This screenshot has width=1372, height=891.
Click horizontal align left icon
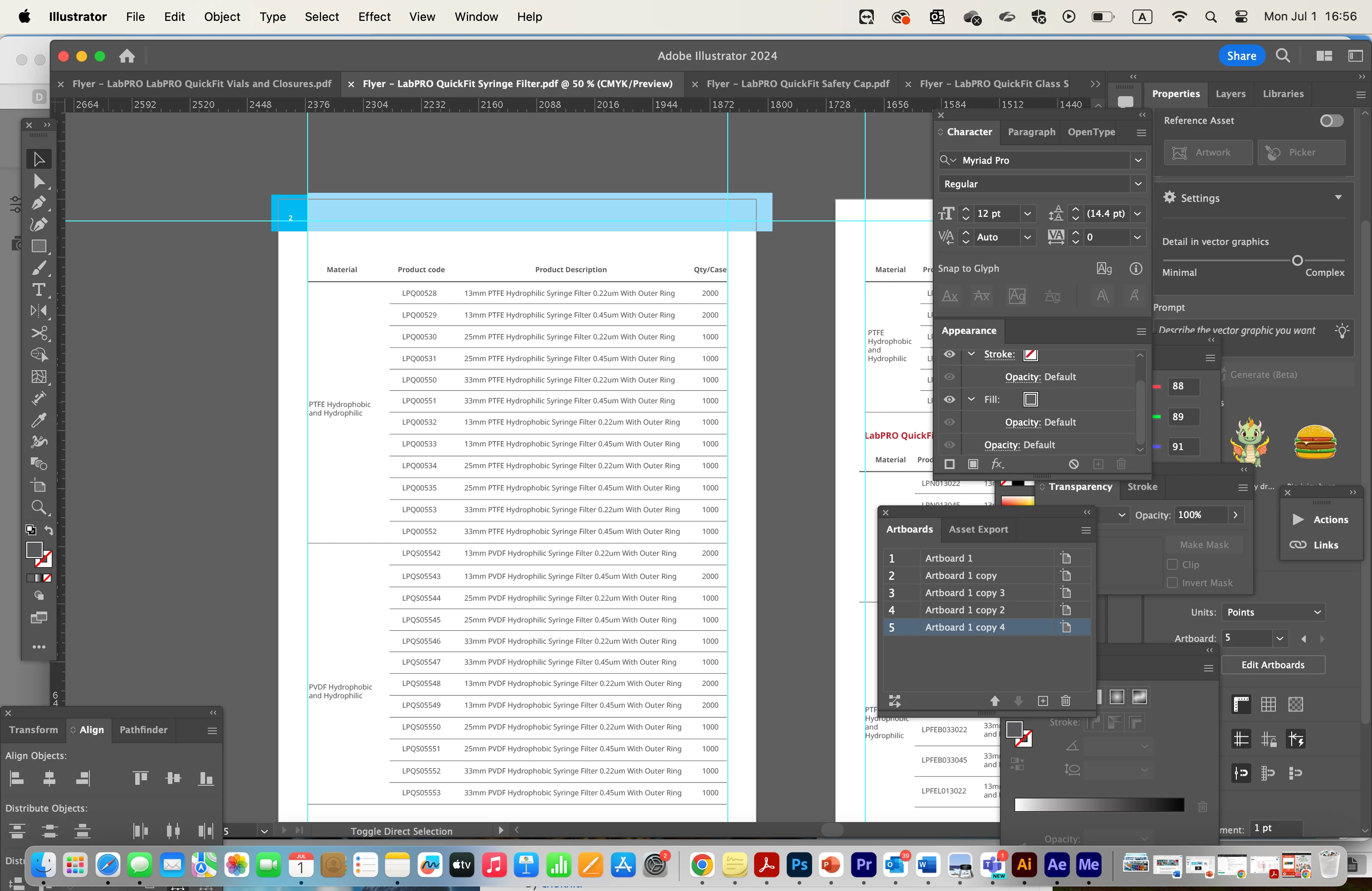(x=17, y=778)
